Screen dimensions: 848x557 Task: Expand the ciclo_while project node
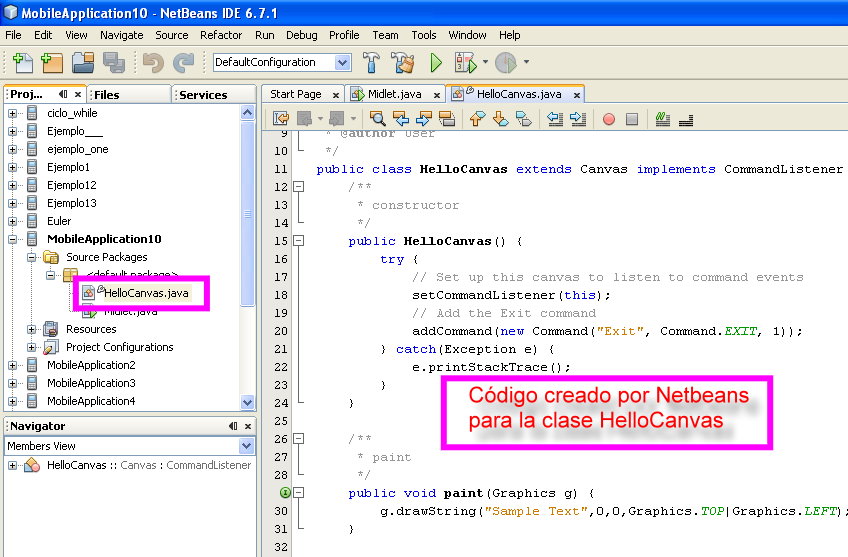[x=12, y=114]
